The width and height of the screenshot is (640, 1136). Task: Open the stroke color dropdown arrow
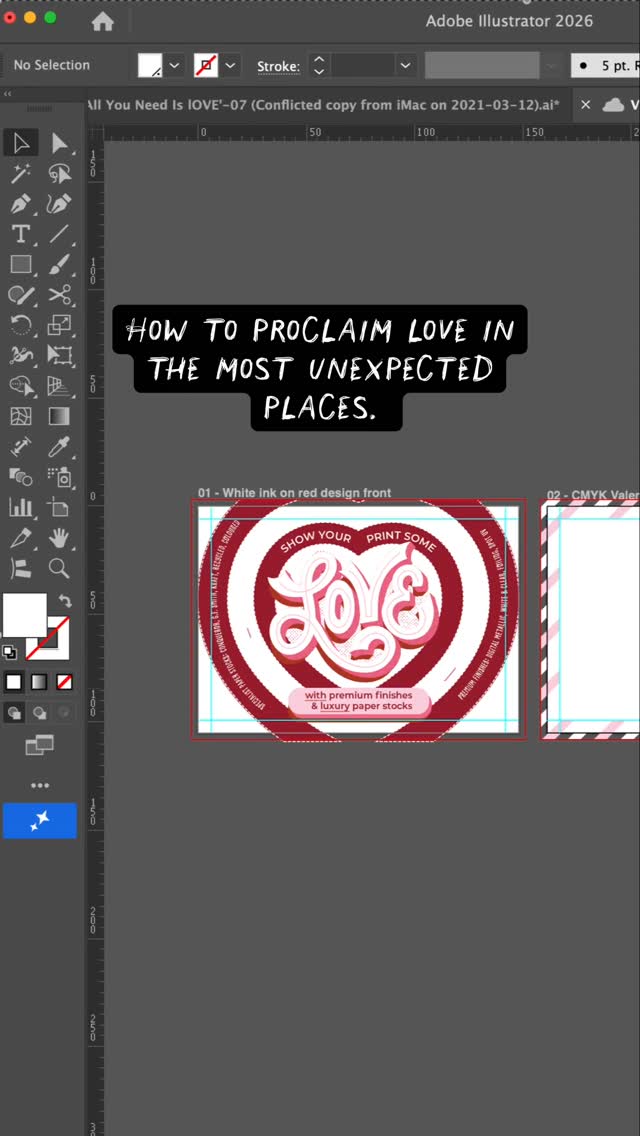coord(231,65)
